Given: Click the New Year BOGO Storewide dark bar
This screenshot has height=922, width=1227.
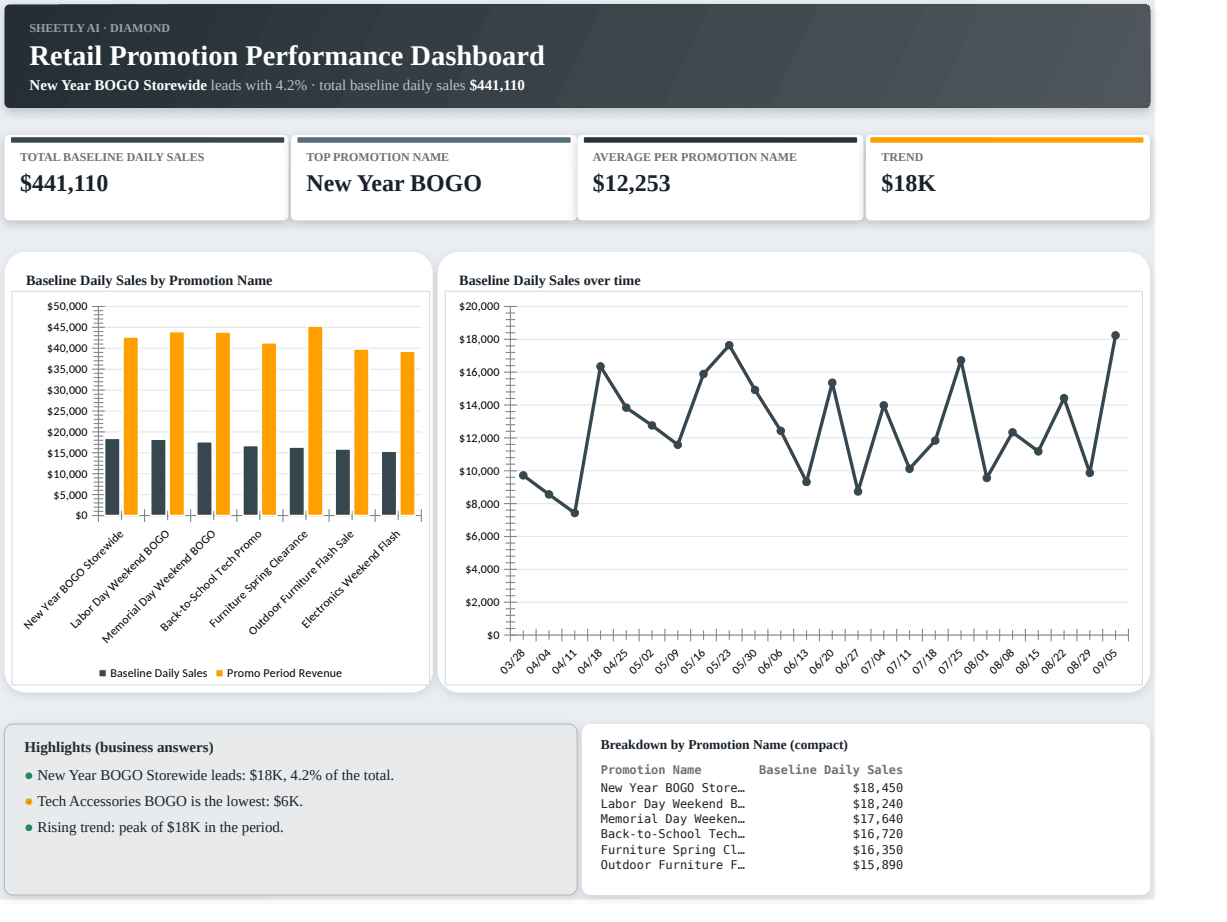Looking at the screenshot, I should pos(112,477).
